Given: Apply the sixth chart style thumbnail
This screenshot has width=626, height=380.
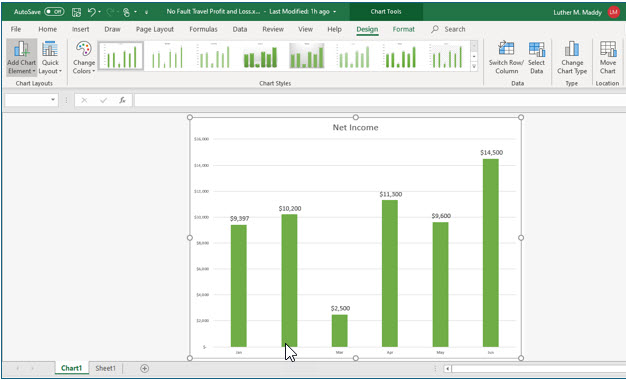Looking at the screenshot, I should pyautogui.click(x=353, y=56).
